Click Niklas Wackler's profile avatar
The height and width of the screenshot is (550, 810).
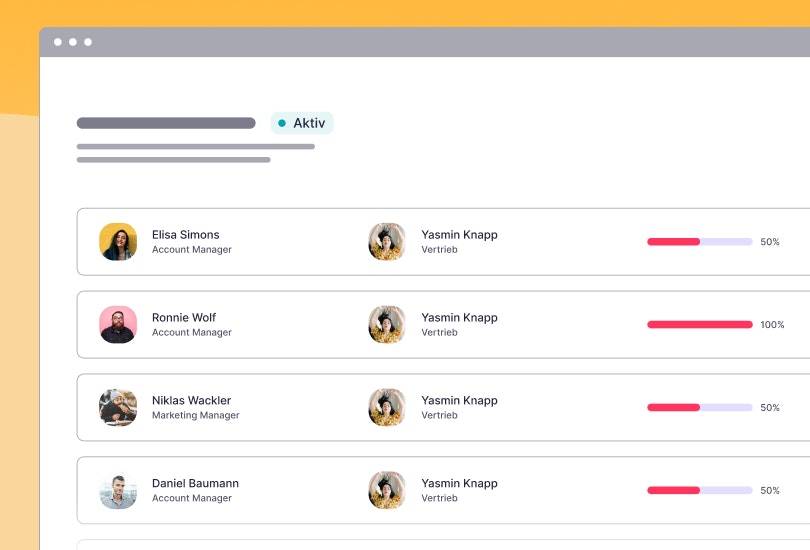(x=118, y=408)
